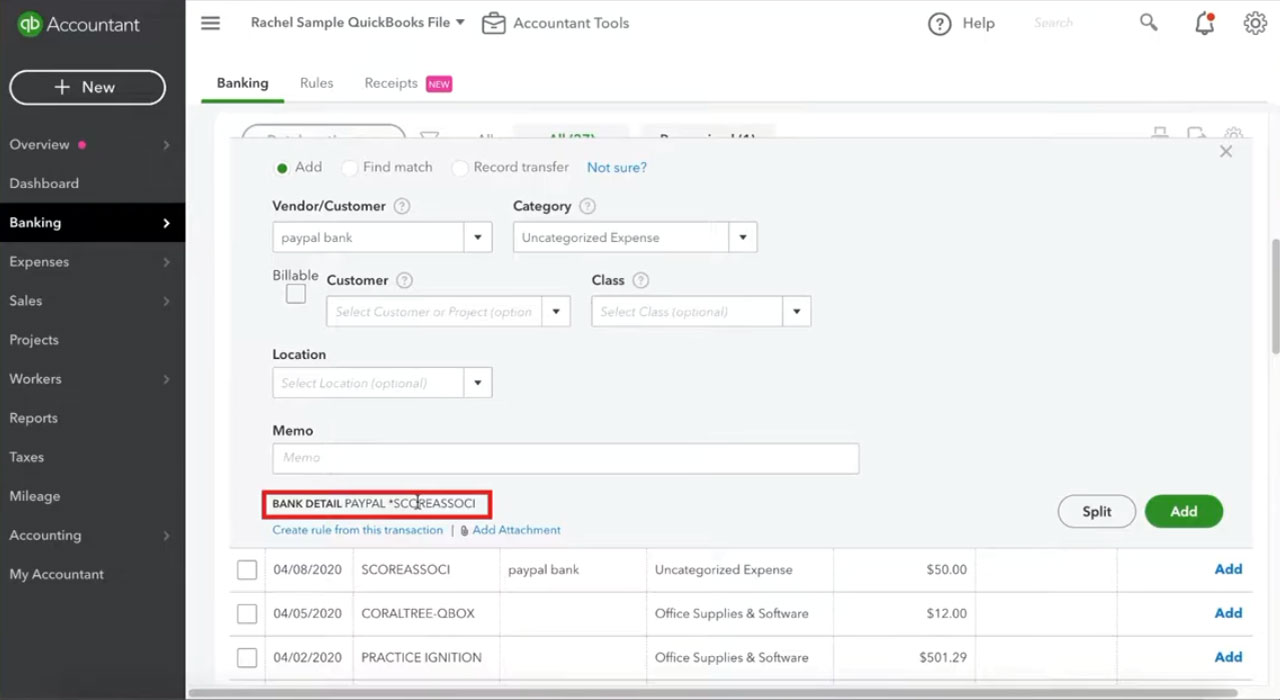Tick the SCOREASSOCI transaction row checkbox
Viewport: 1280px width, 700px height.
247,570
